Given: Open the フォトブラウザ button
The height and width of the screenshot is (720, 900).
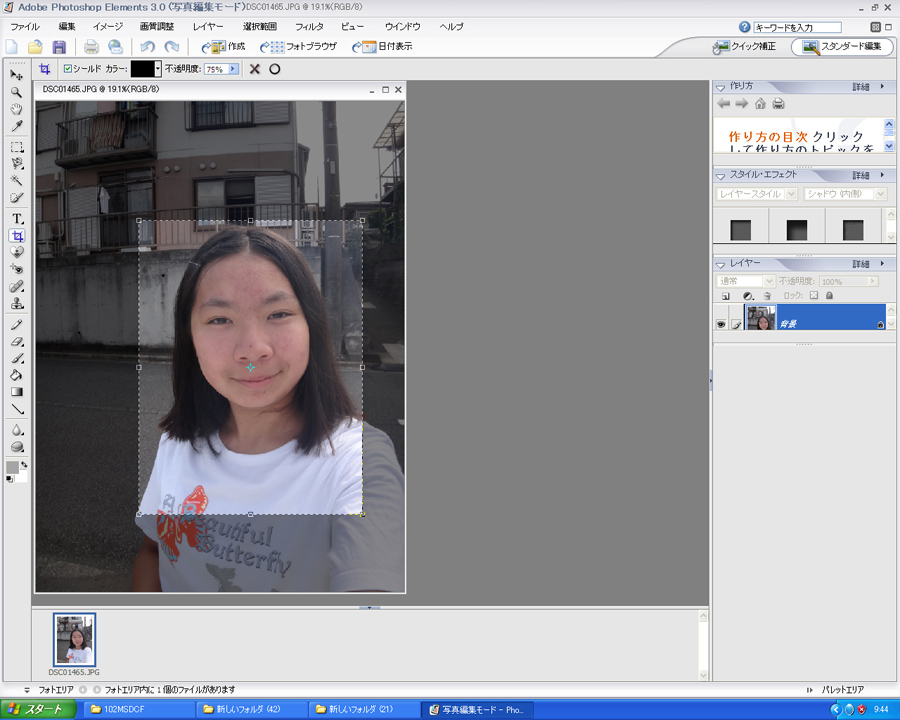Looking at the screenshot, I should (299, 47).
